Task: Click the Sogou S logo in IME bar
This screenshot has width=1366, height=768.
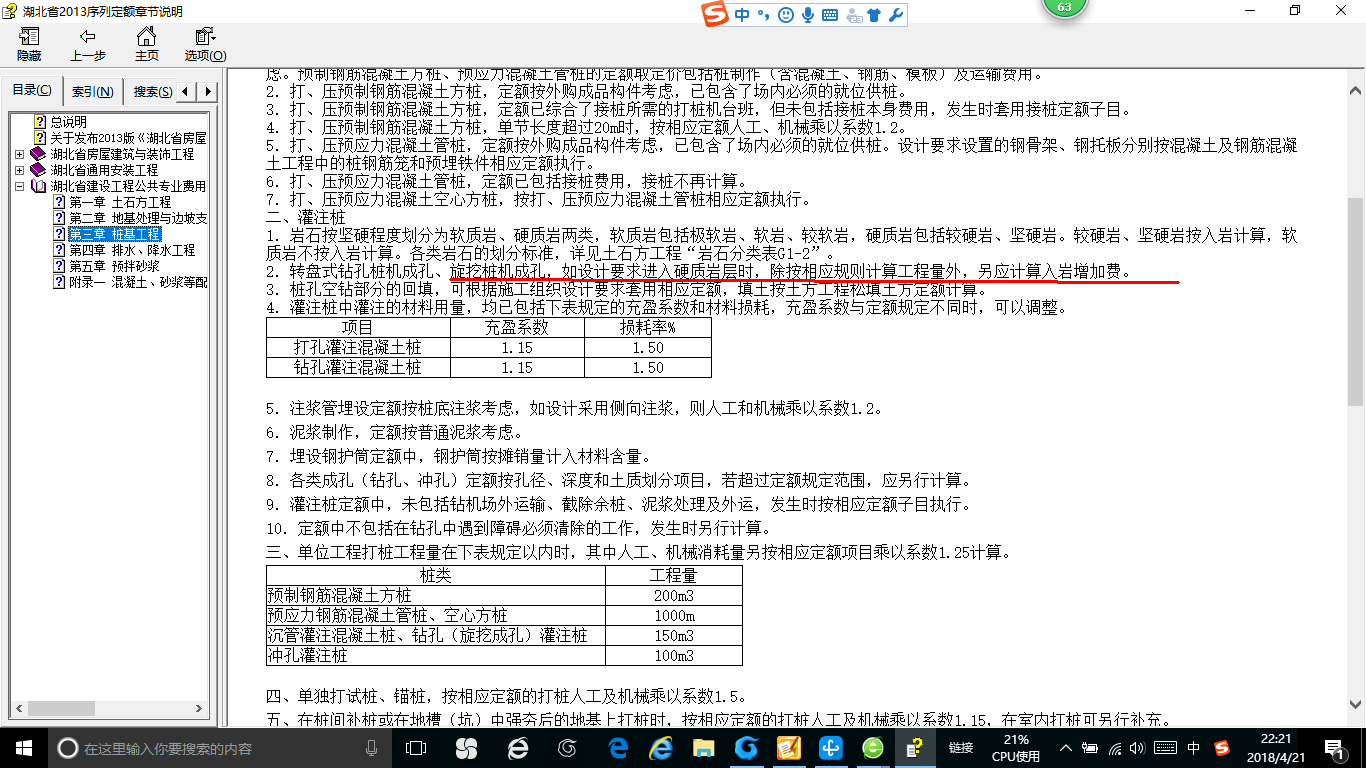Action: (715, 15)
